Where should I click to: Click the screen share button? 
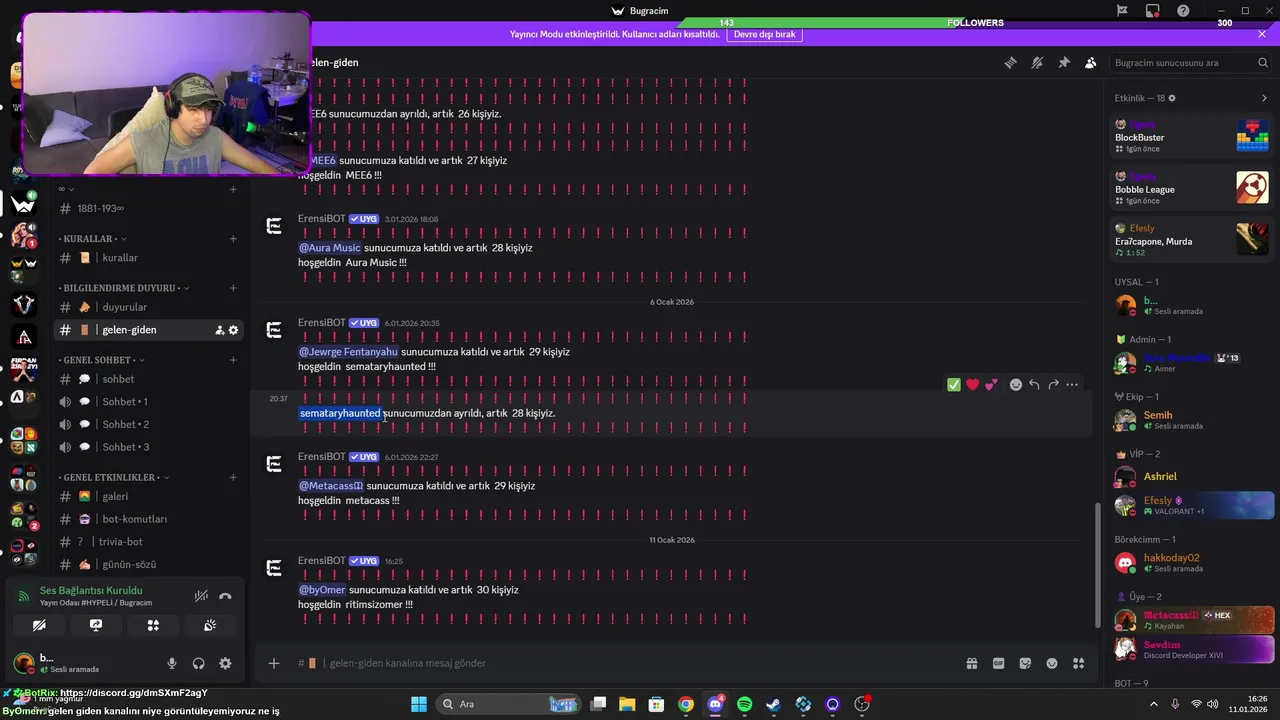[96, 625]
